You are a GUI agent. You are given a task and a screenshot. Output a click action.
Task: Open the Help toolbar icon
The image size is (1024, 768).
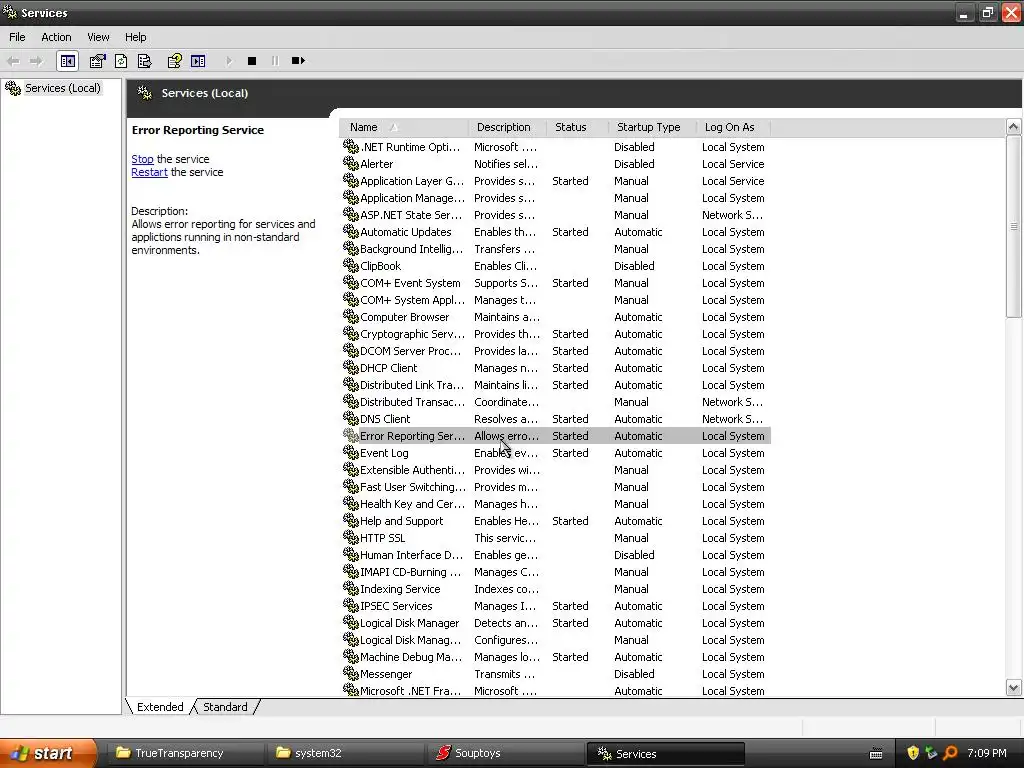174,61
